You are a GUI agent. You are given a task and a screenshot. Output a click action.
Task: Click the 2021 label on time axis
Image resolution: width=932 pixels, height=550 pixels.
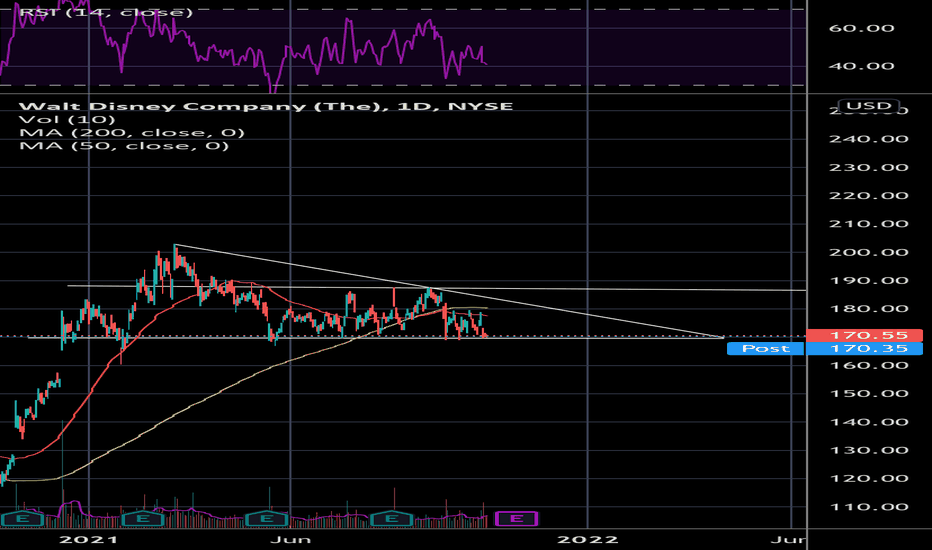pos(89,540)
